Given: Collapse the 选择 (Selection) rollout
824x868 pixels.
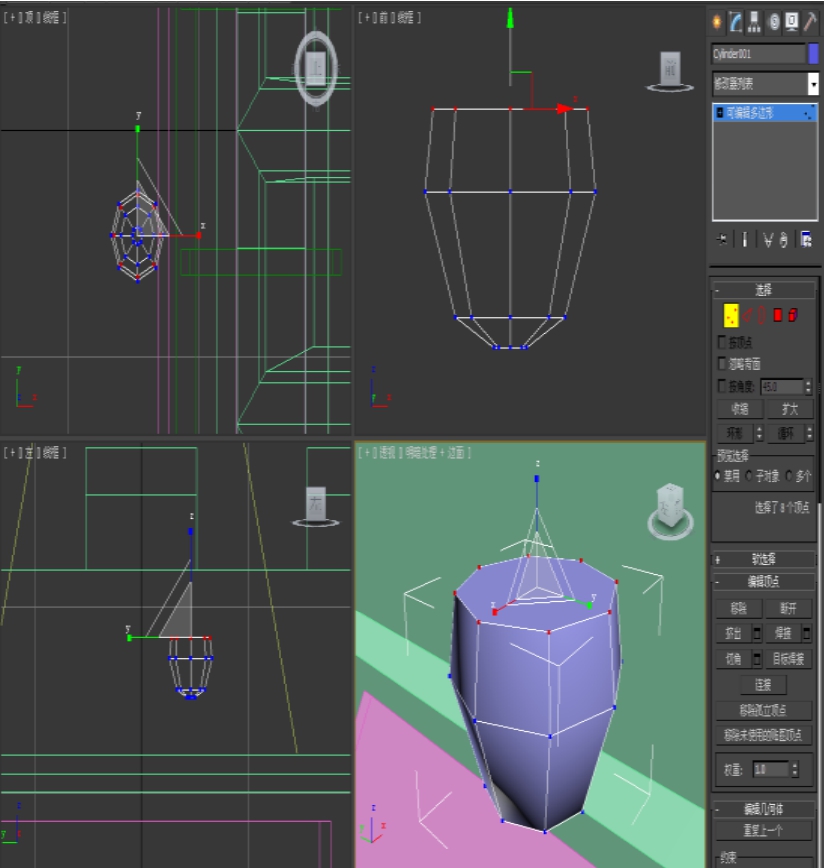Looking at the screenshot, I should (x=764, y=290).
